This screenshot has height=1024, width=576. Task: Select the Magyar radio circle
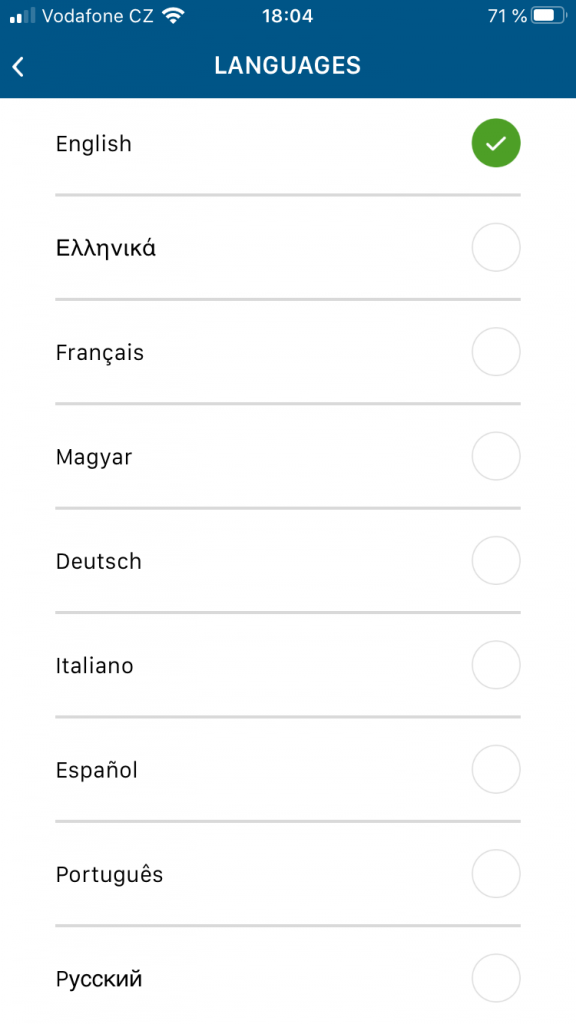496,456
